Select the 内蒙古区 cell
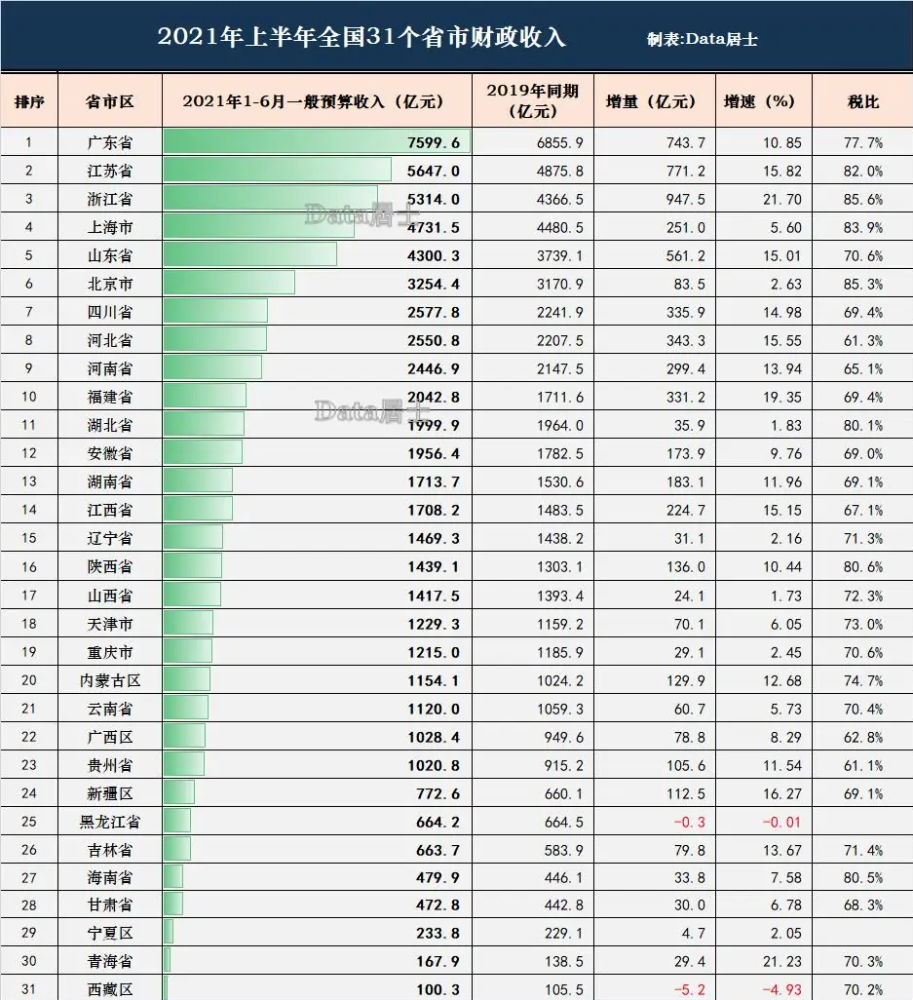Image resolution: width=913 pixels, height=1000 pixels. (x=110, y=680)
